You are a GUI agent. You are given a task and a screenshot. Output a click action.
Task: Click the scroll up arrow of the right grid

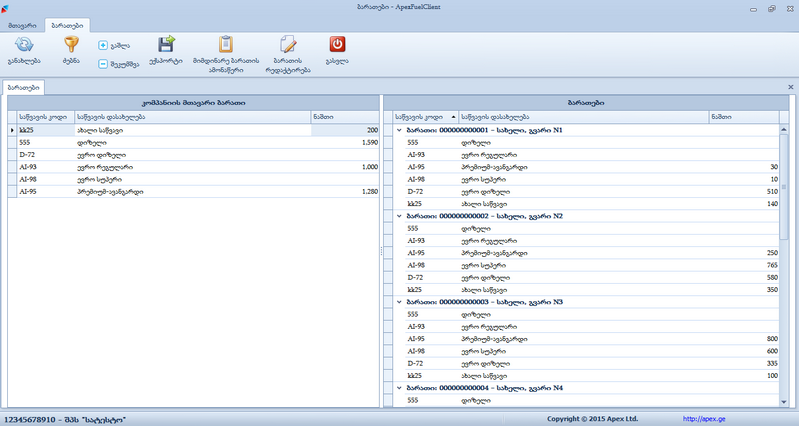(784, 130)
